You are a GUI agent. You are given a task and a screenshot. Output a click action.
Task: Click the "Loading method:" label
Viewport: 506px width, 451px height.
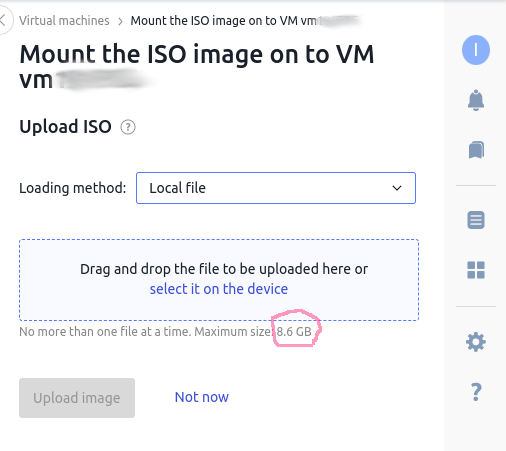tap(73, 188)
